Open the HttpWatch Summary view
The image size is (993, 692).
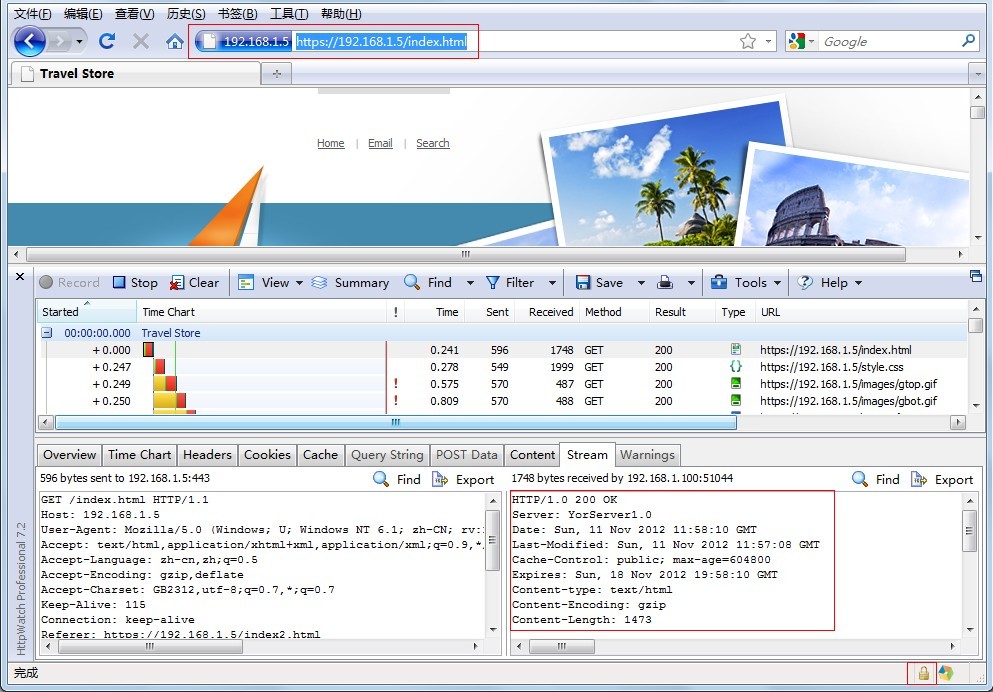point(350,283)
